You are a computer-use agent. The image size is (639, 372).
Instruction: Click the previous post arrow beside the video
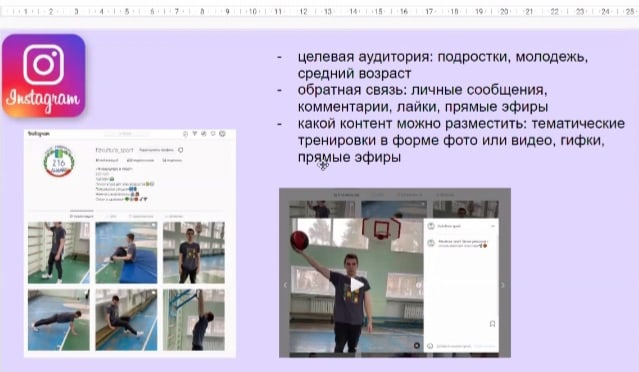(285, 285)
